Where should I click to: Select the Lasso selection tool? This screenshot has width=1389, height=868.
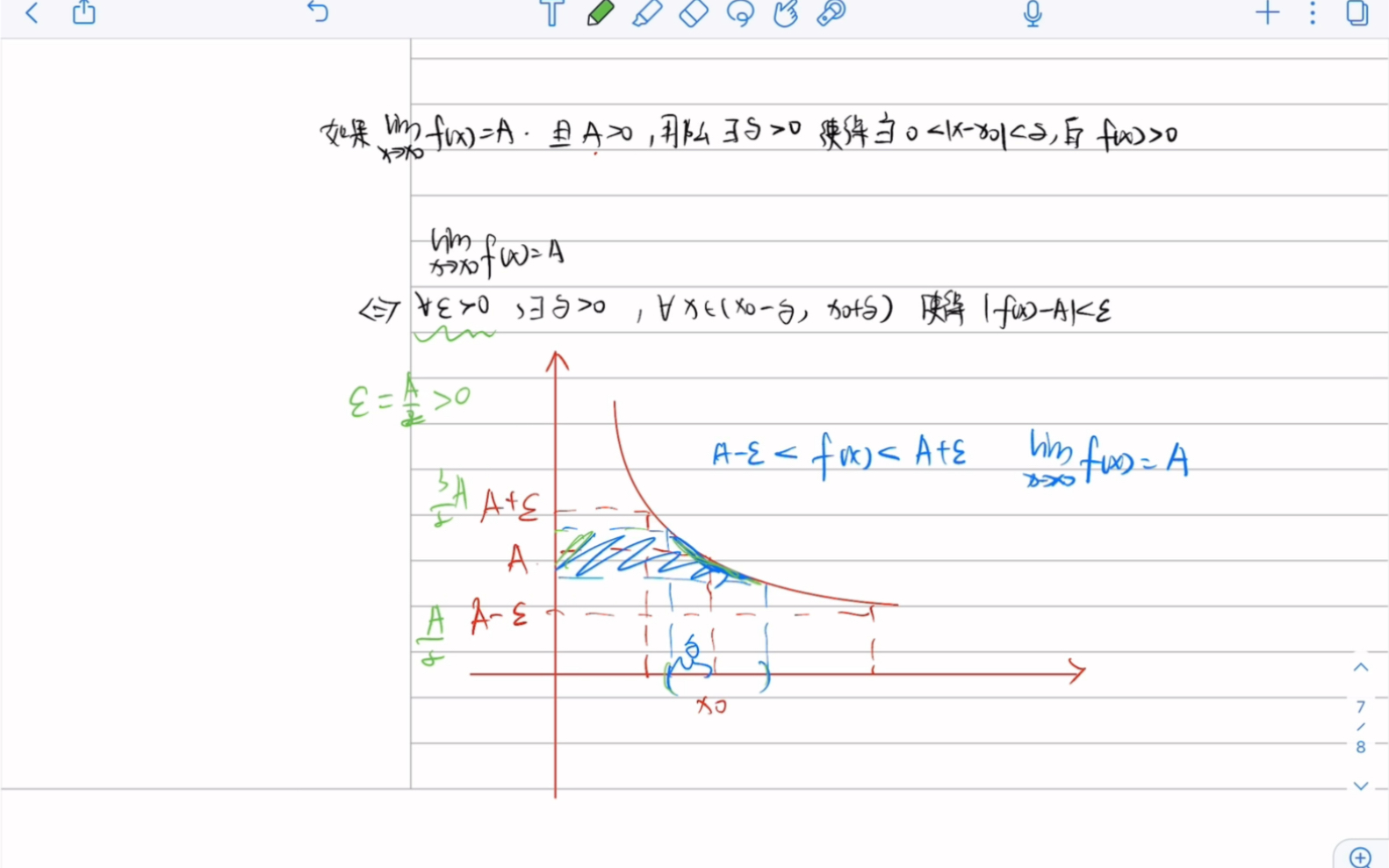(740, 13)
